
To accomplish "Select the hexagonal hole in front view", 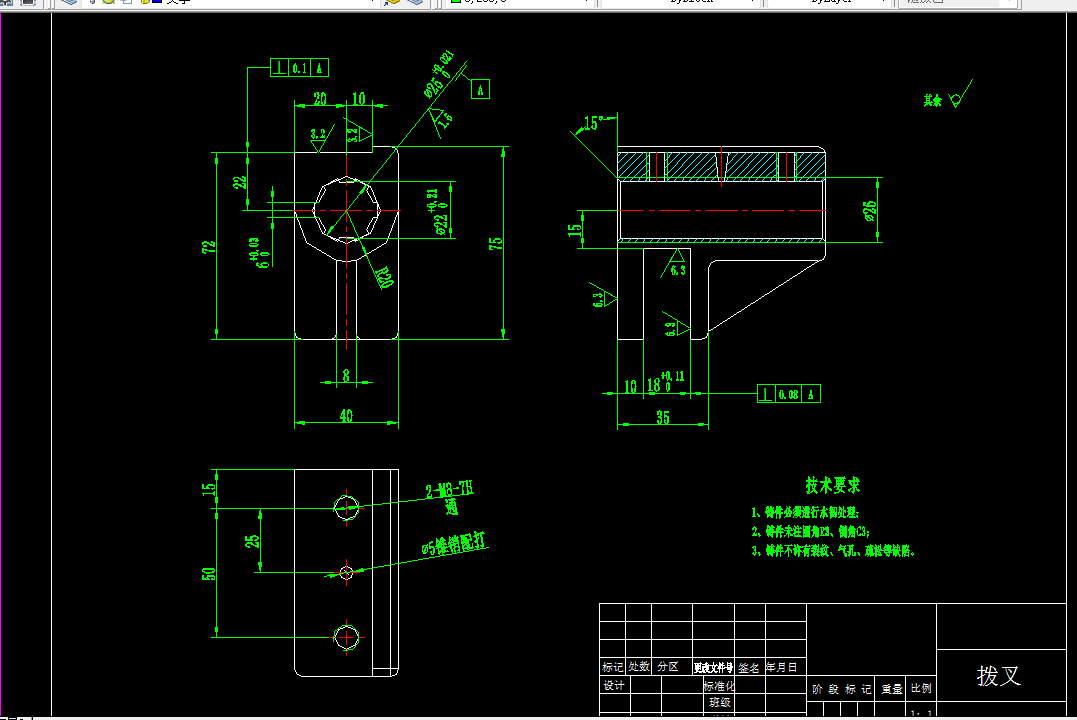I will (347, 210).
